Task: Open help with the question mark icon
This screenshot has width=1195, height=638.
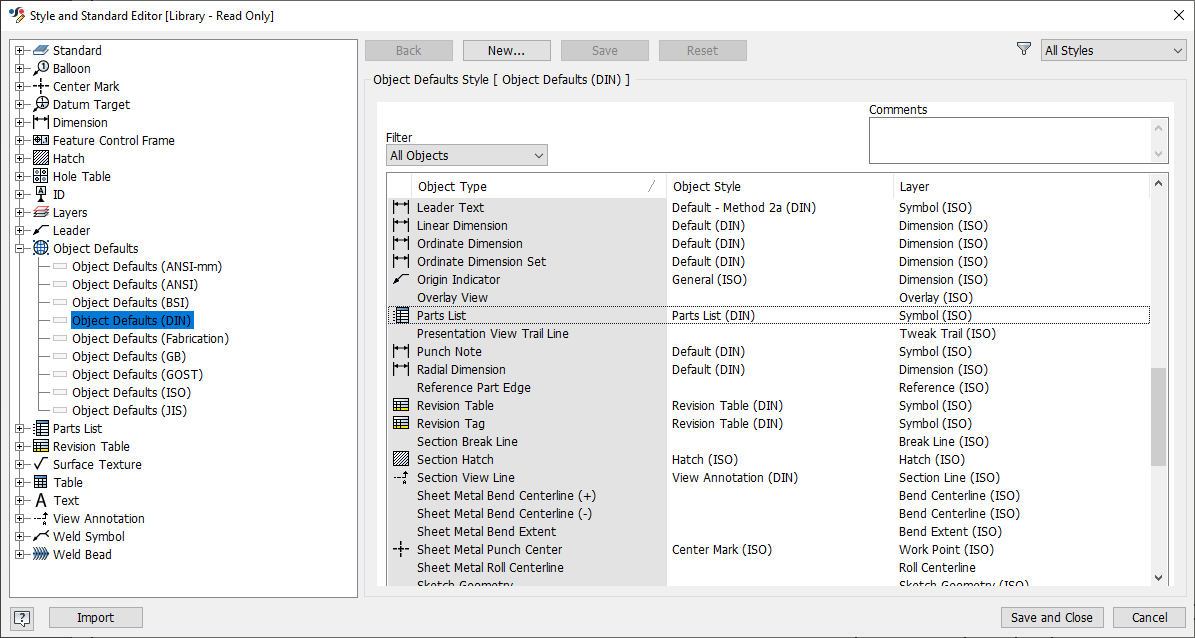Action: coord(22,618)
